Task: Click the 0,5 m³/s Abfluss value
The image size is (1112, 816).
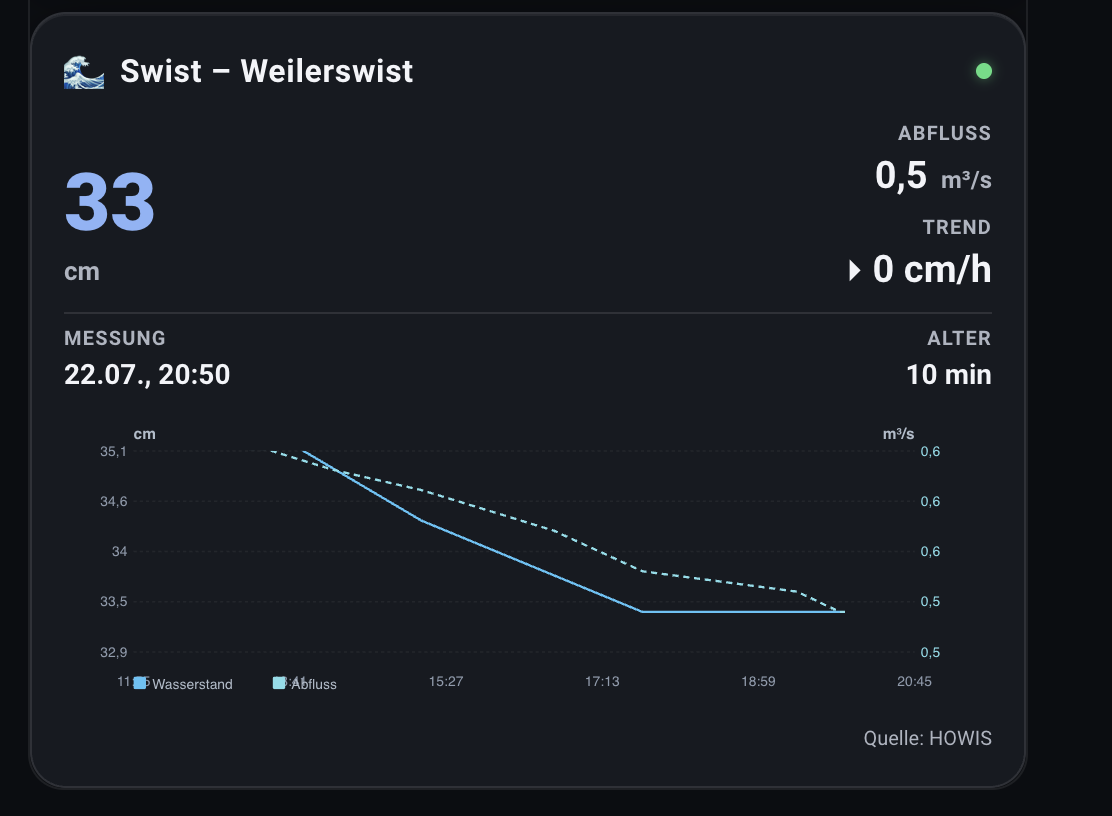Action: click(933, 175)
